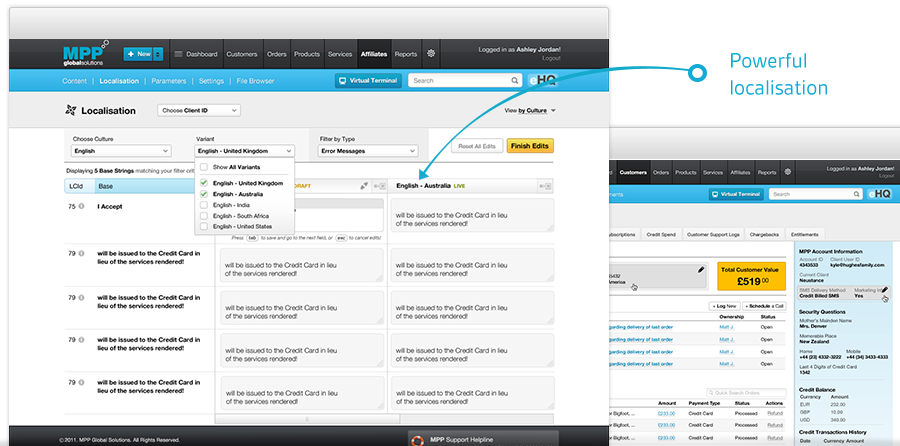900x446 pixels.
Task: Check the Show All Variants checkbox
Action: coord(204,168)
